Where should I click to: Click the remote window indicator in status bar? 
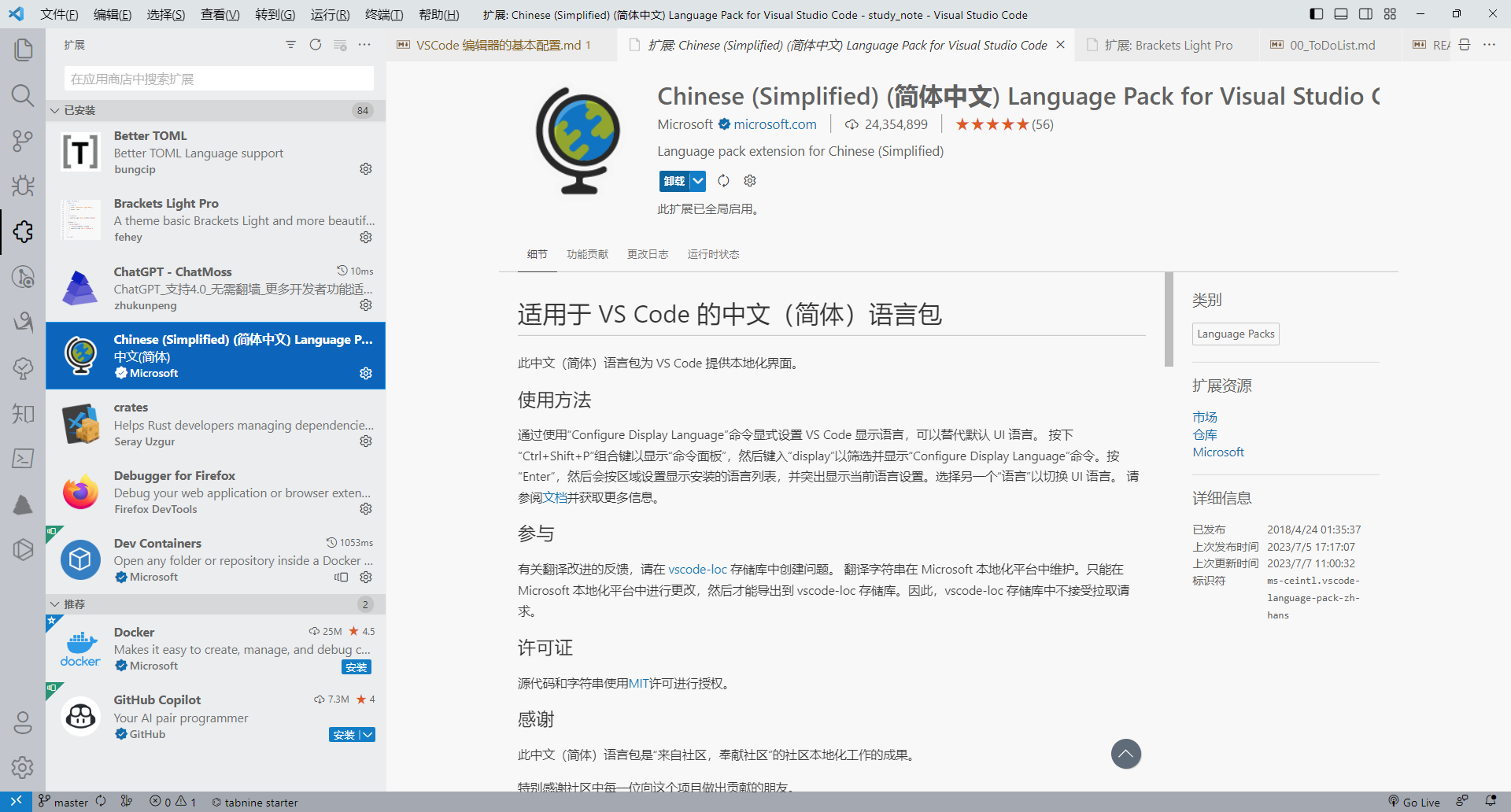pyautogui.click(x=16, y=802)
